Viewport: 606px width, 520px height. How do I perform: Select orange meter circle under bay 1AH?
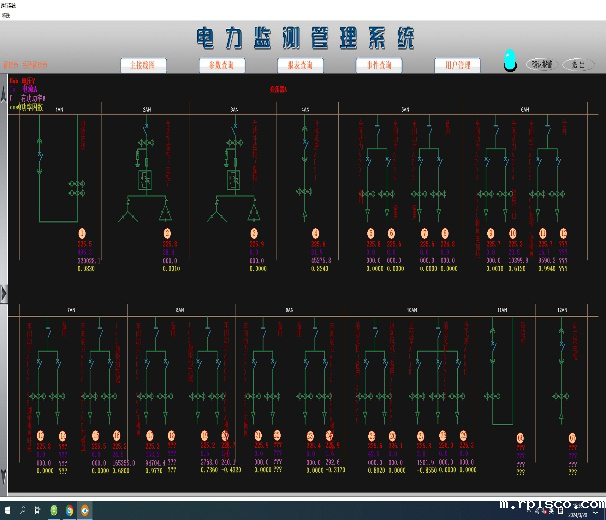point(83,234)
